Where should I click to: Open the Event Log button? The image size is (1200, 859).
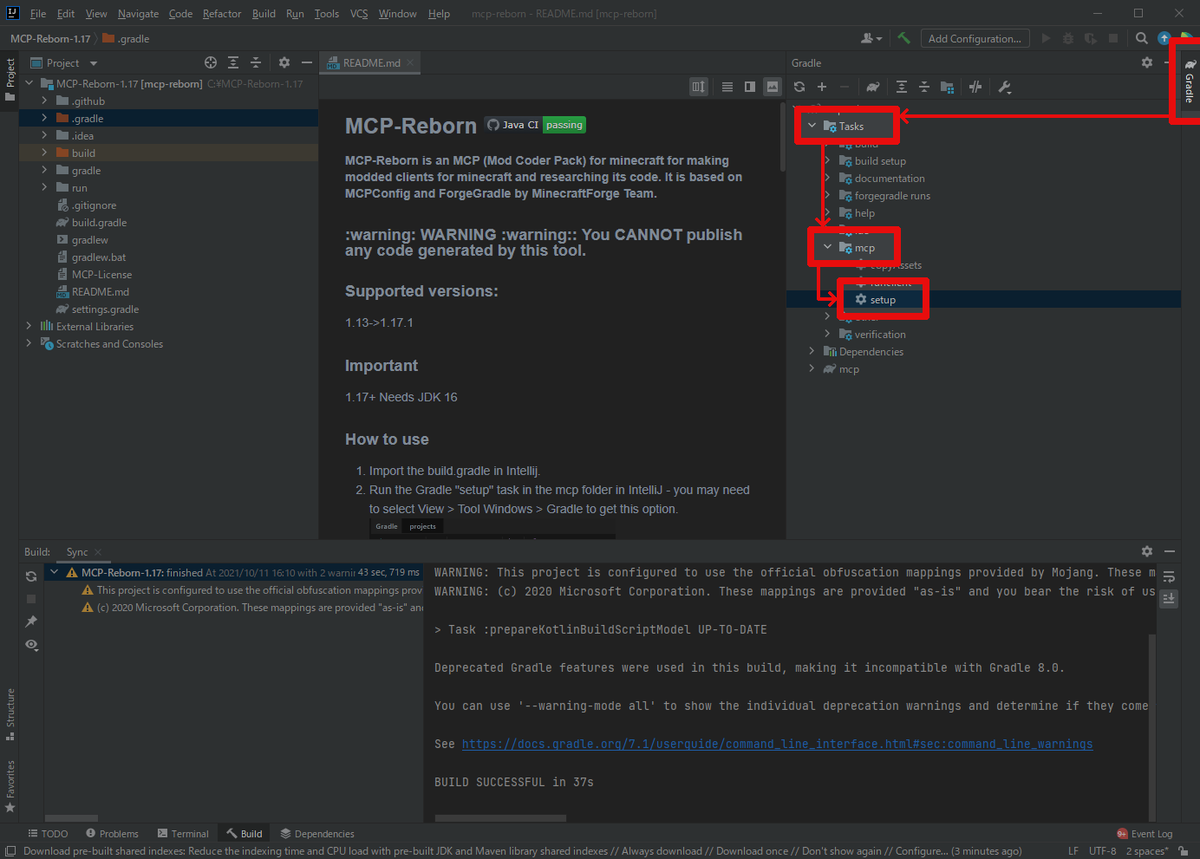tap(1145, 833)
